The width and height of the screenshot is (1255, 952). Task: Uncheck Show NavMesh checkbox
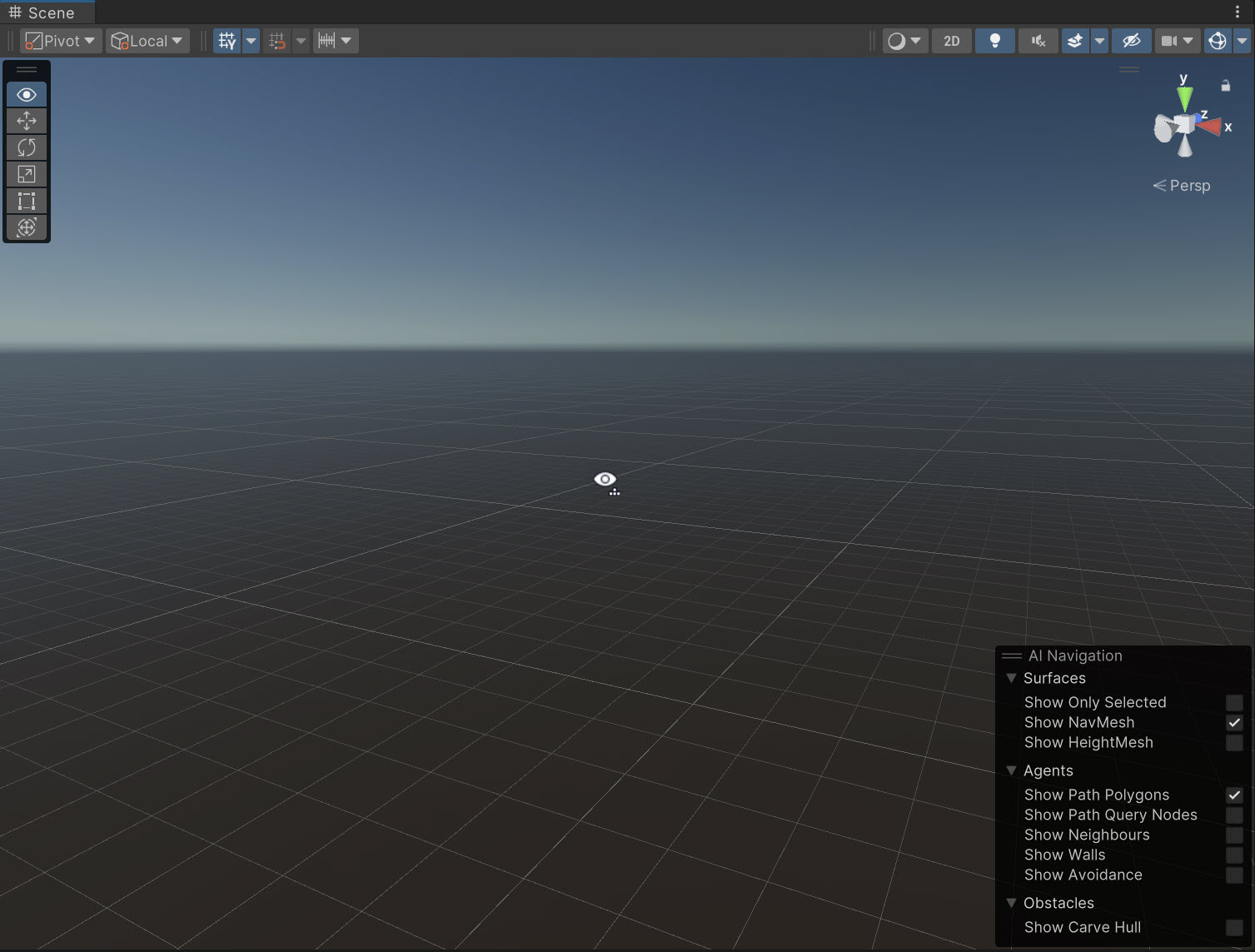pyautogui.click(x=1234, y=722)
